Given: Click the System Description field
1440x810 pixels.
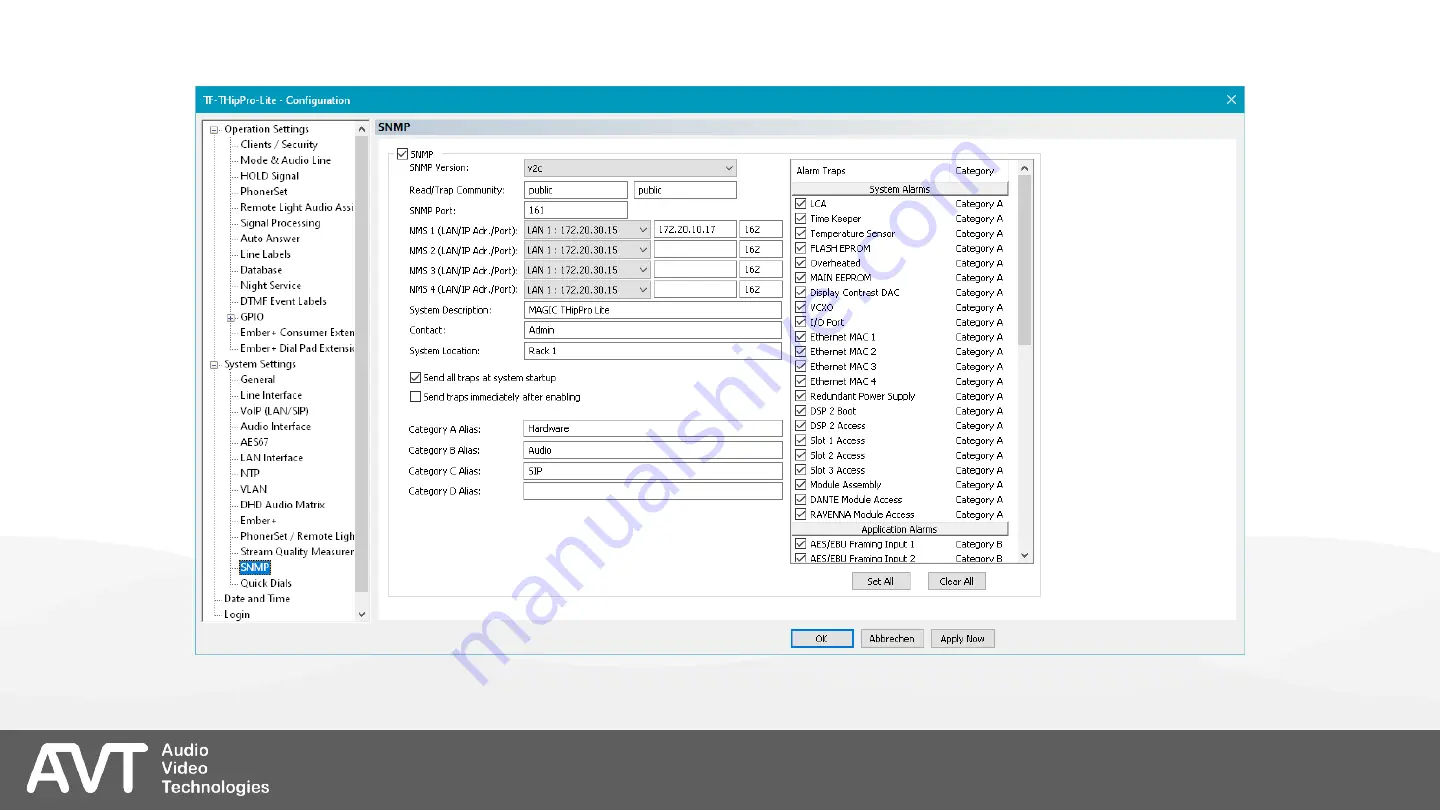Looking at the screenshot, I should pyautogui.click(x=653, y=310).
